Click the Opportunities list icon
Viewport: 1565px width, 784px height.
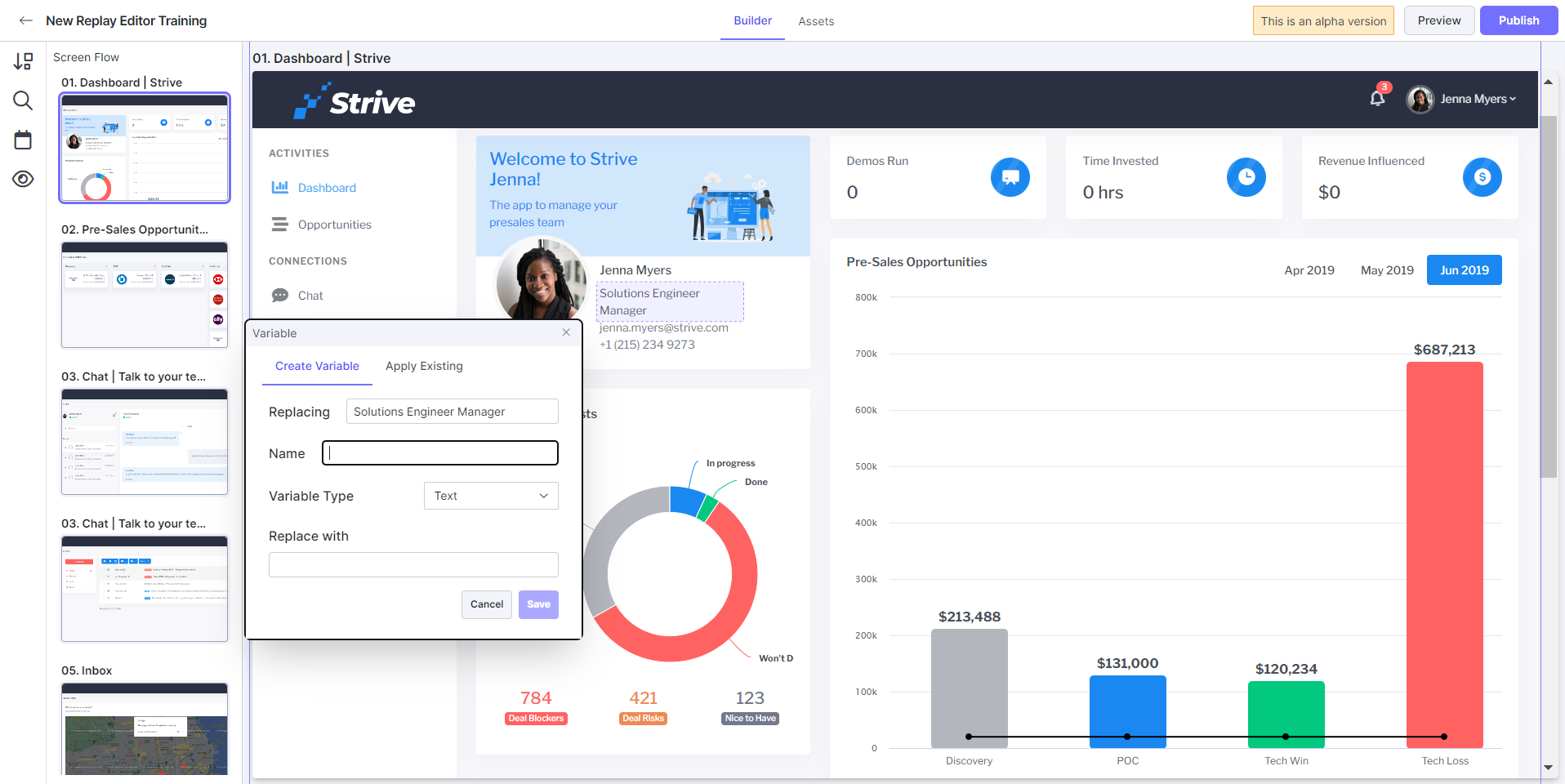[x=280, y=224]
